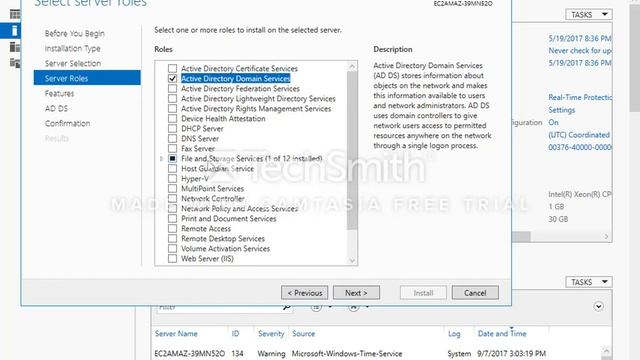This screenshot has height=360, width=640.
Task: Check the Fax Server role
Action: pos(173,149)
